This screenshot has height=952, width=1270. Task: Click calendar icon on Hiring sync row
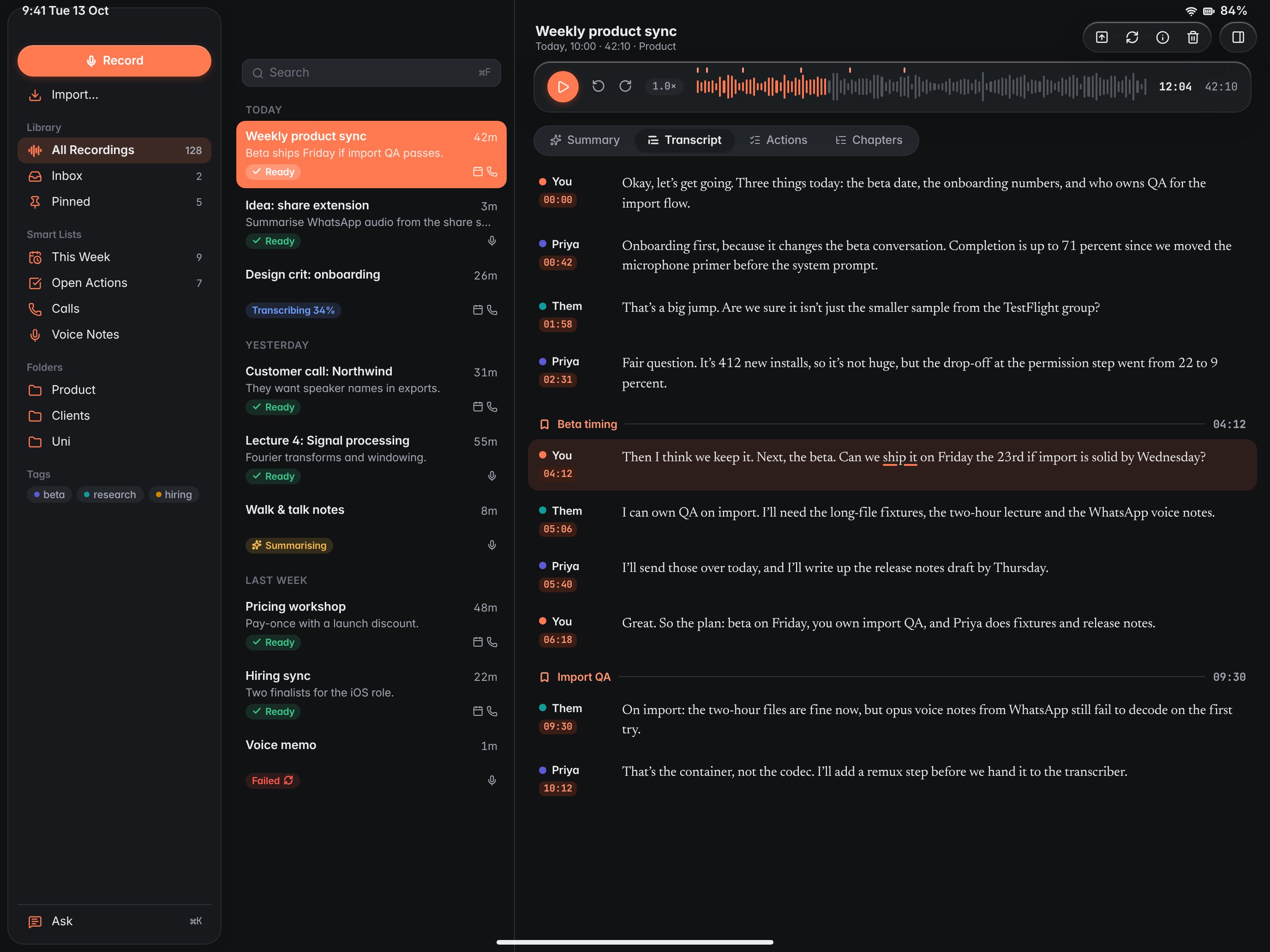[x=478, y=712]
